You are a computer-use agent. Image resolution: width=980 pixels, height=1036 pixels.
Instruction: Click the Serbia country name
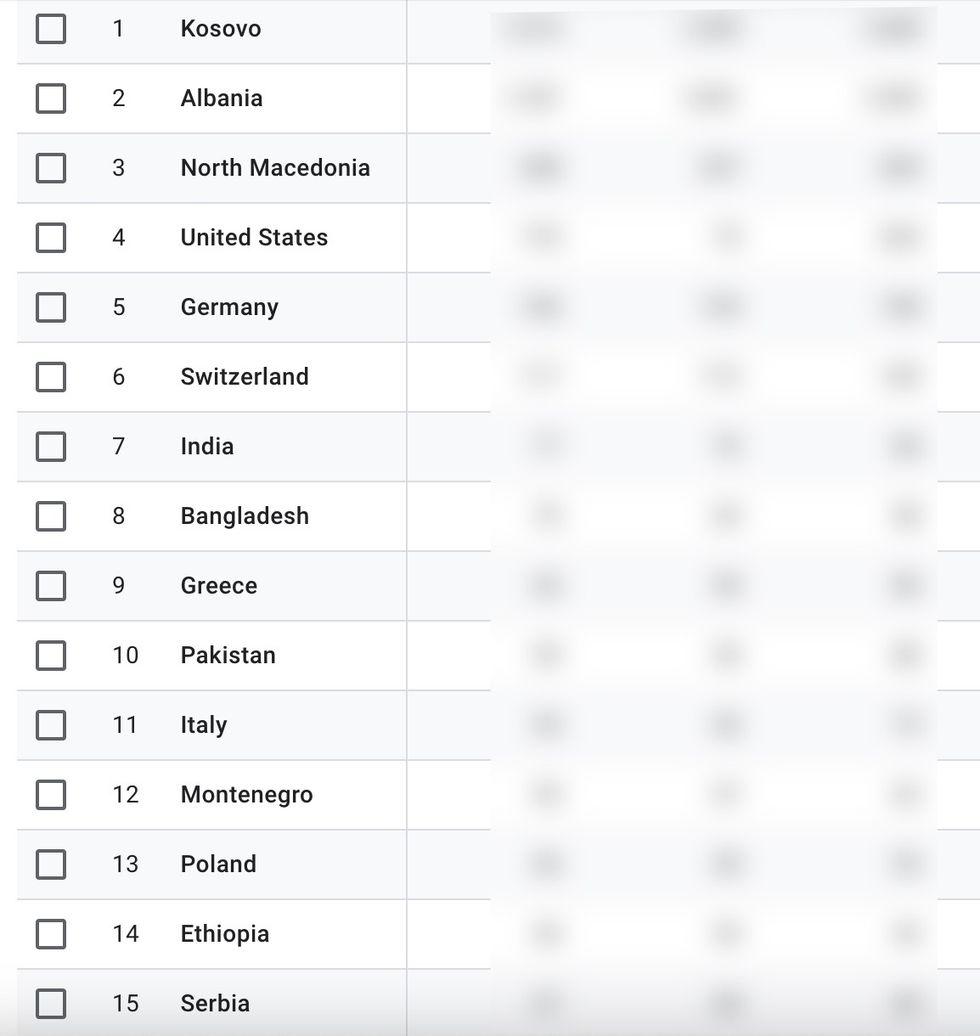[215, 1003]
